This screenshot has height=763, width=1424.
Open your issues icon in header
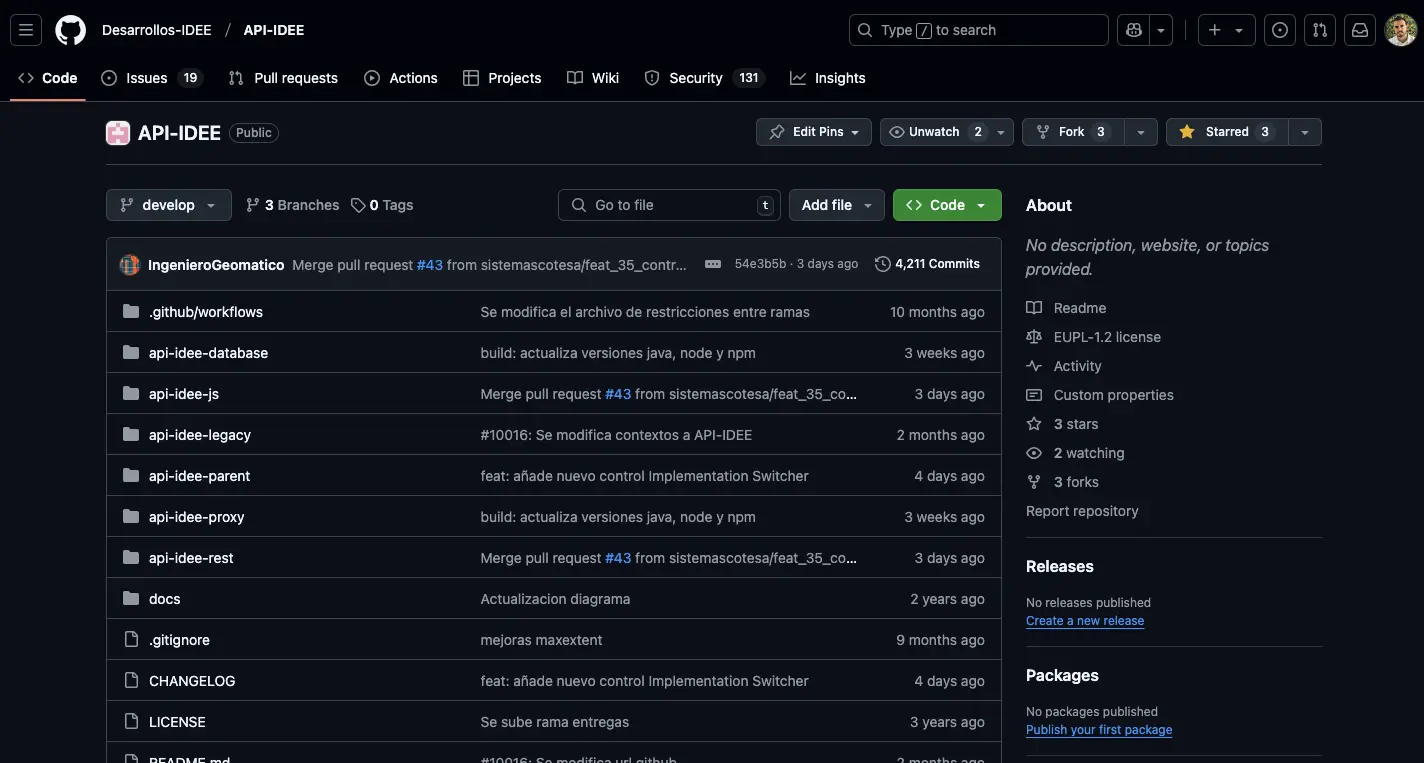(x=1280, y=30)
